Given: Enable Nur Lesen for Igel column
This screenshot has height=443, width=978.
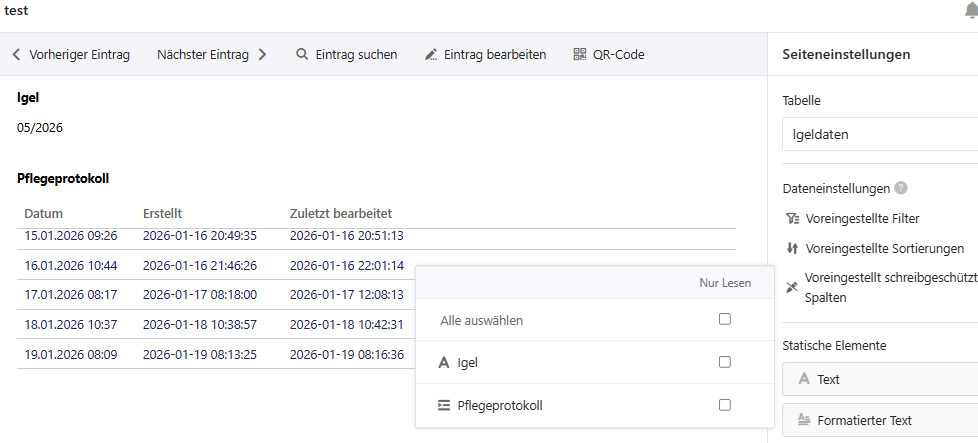Looking at the screenshot, I should 725,362.
